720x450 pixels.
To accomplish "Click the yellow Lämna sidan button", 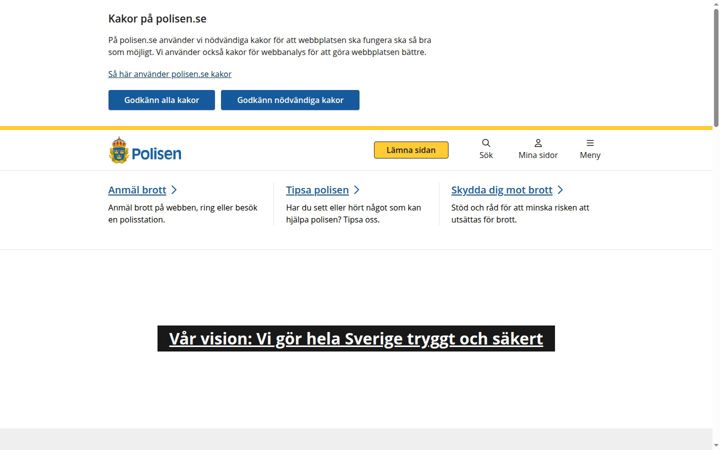I will [411, 150].
